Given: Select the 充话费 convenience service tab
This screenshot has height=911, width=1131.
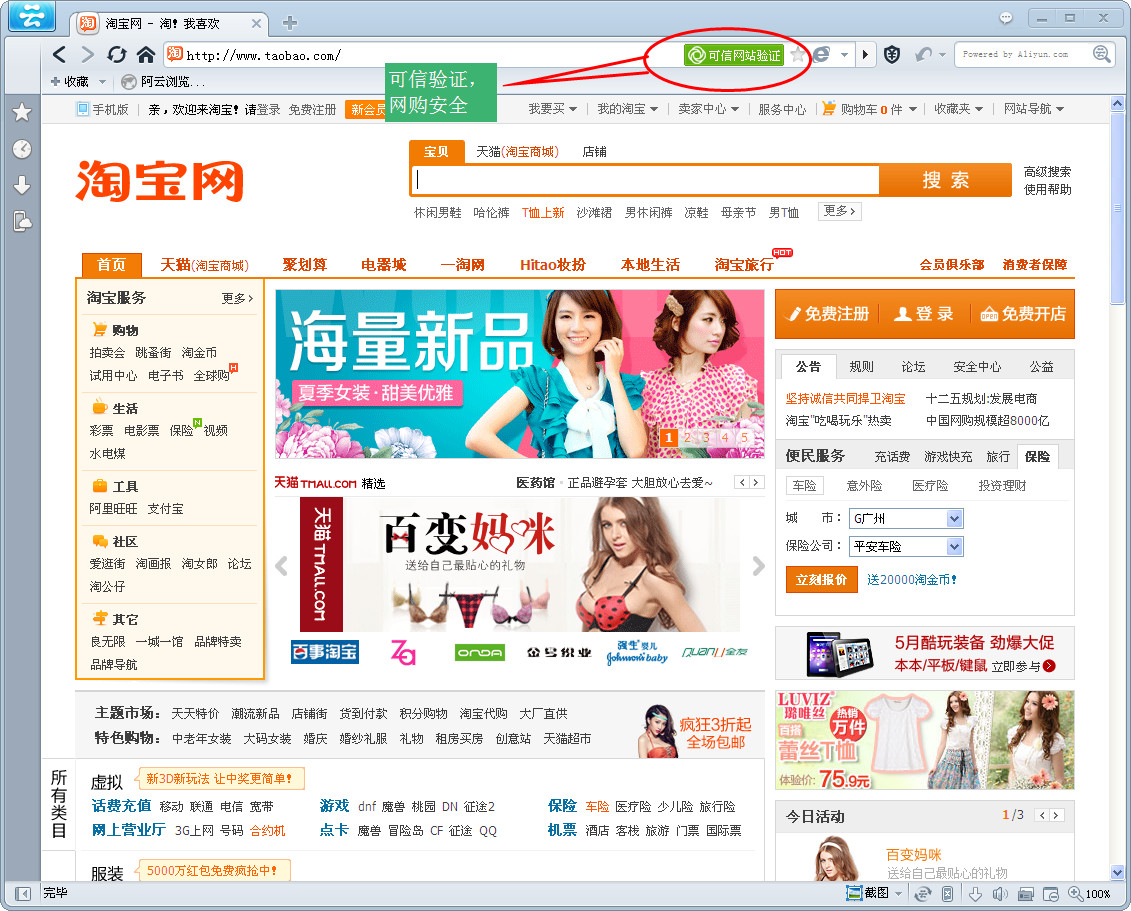Looking at the screenshot, I should click(x=892, y=457).
